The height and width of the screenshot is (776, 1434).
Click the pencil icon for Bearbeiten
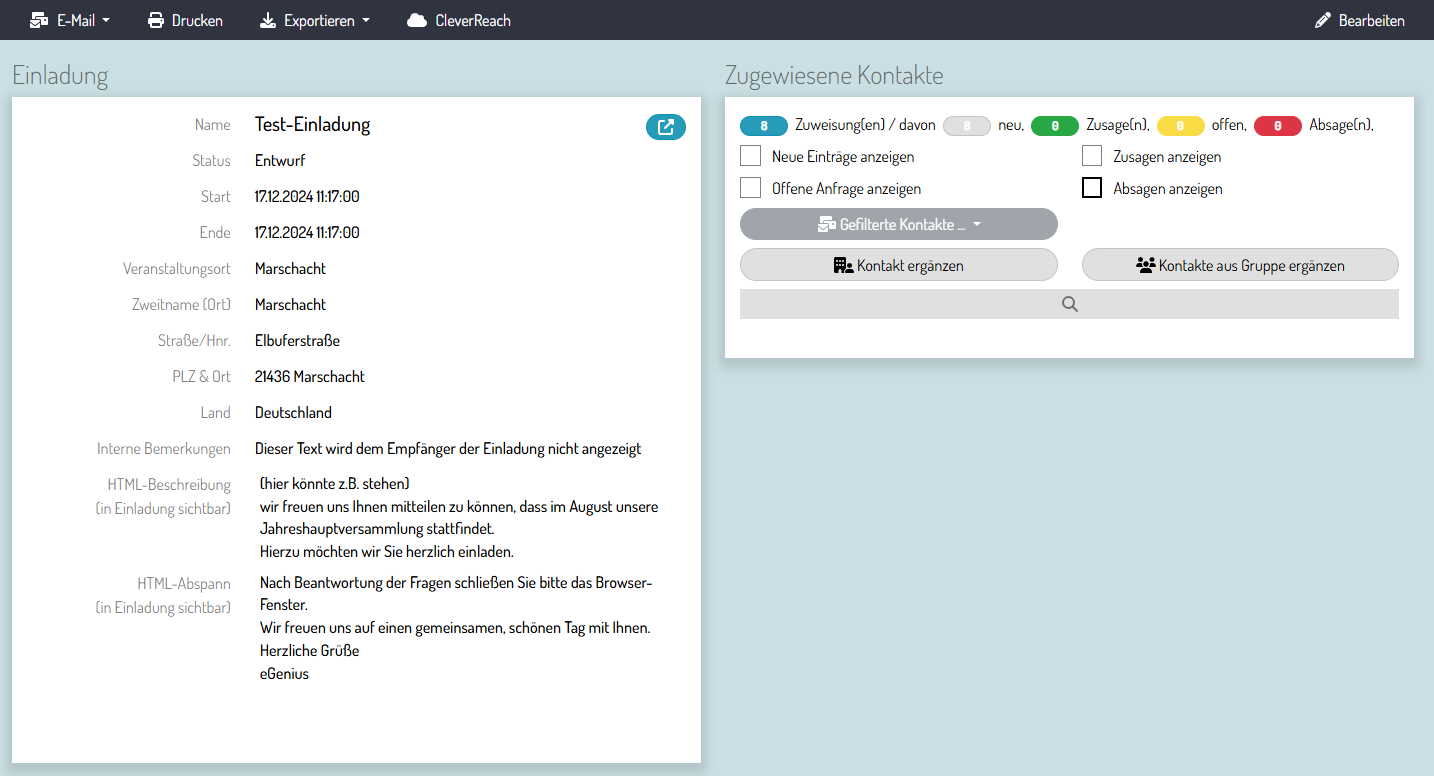1323,20
